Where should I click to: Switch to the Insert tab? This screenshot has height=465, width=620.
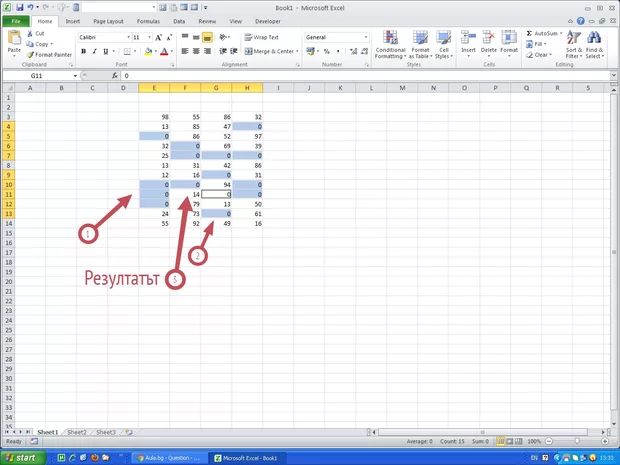point(73,21)
